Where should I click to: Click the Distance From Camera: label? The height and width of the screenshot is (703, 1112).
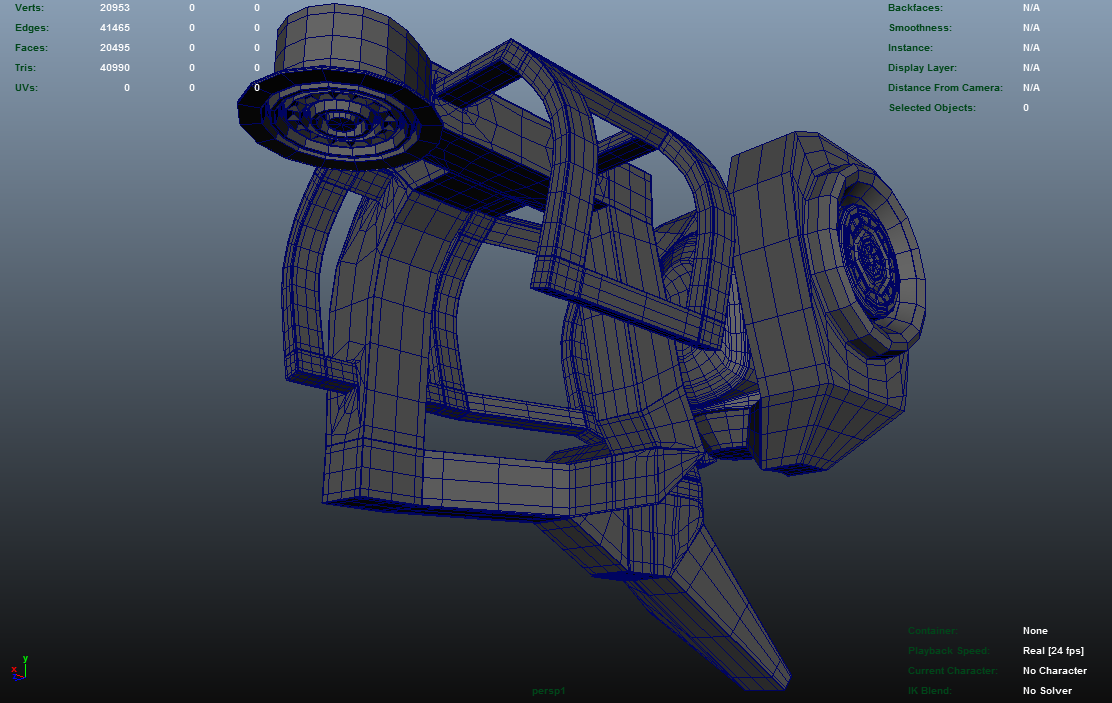pos(945,87)
